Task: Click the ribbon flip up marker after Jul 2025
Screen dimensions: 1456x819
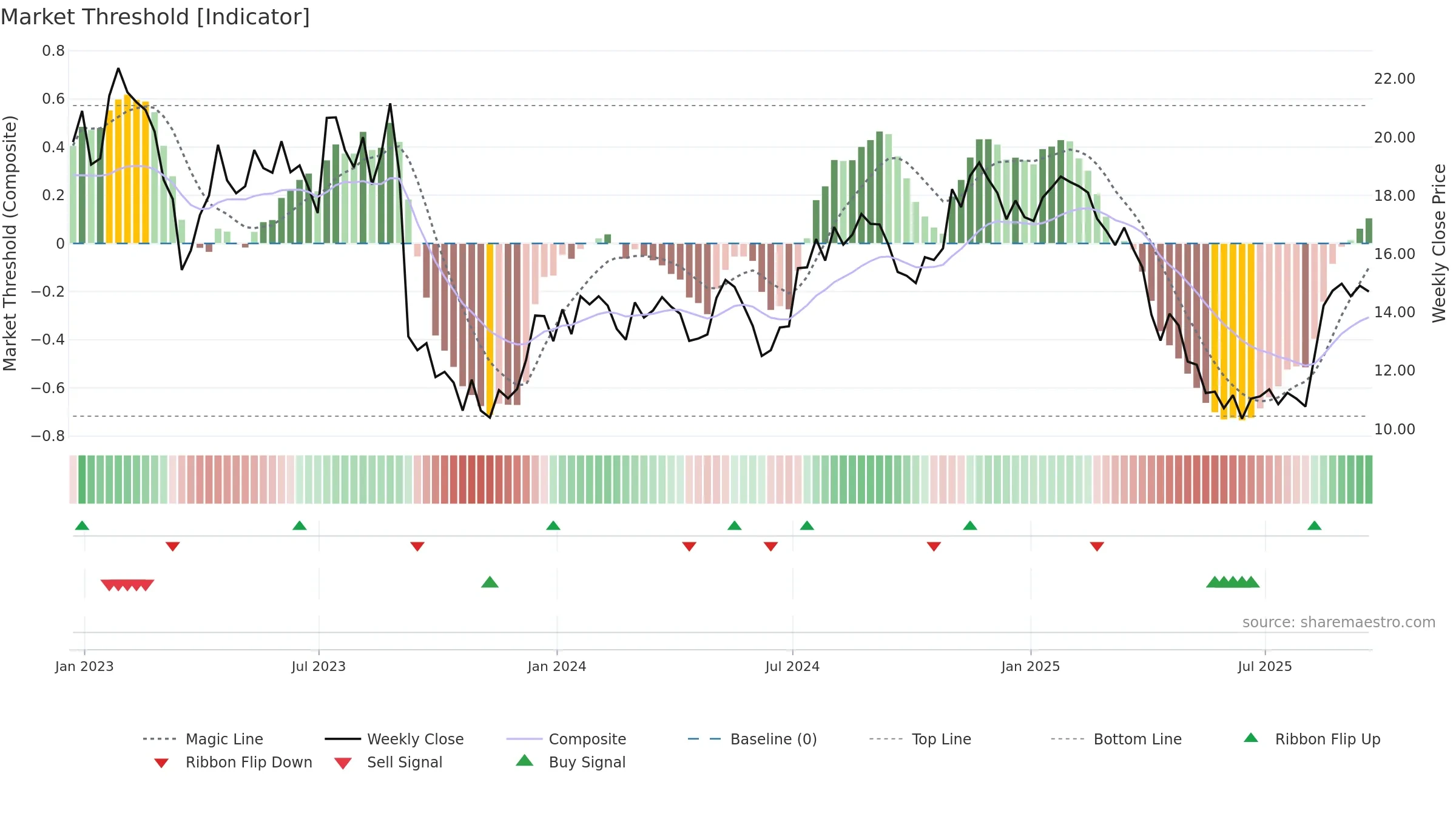Action: [x=1315, y=525]
